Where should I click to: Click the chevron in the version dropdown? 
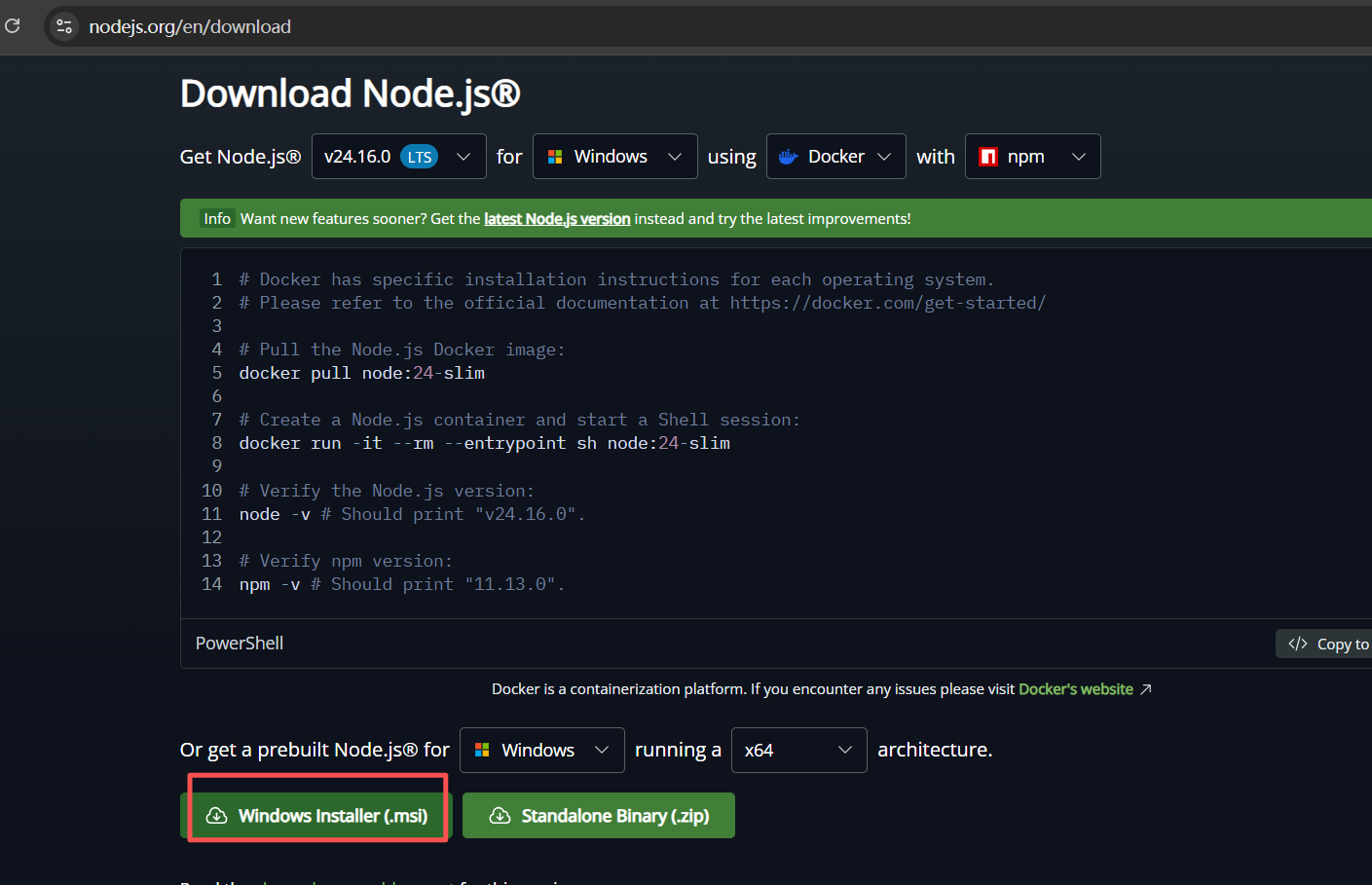click(x=464, y=157)
